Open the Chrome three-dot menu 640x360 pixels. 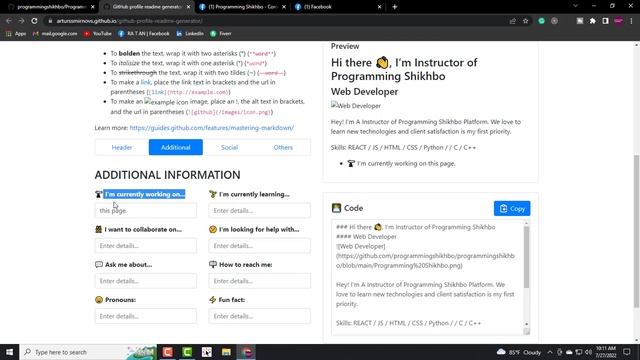coord(631,21)
